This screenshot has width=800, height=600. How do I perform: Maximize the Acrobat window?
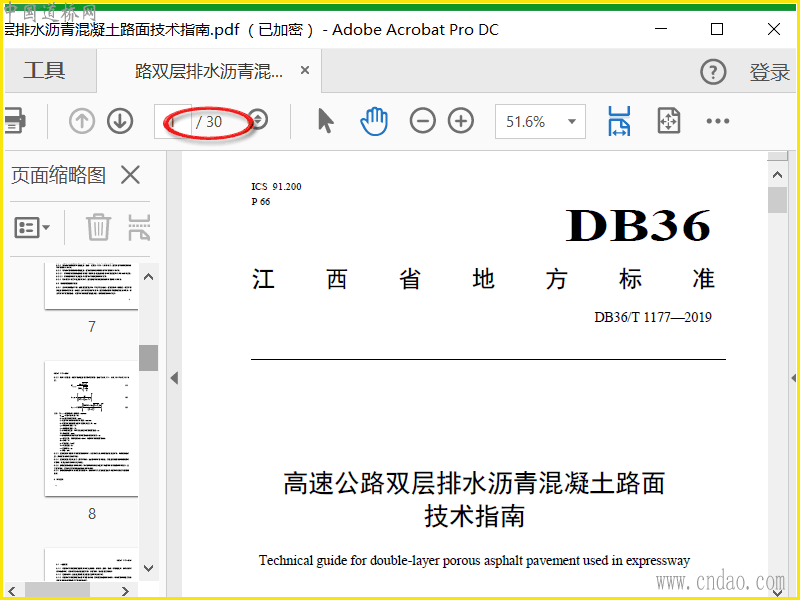(717, 29)
